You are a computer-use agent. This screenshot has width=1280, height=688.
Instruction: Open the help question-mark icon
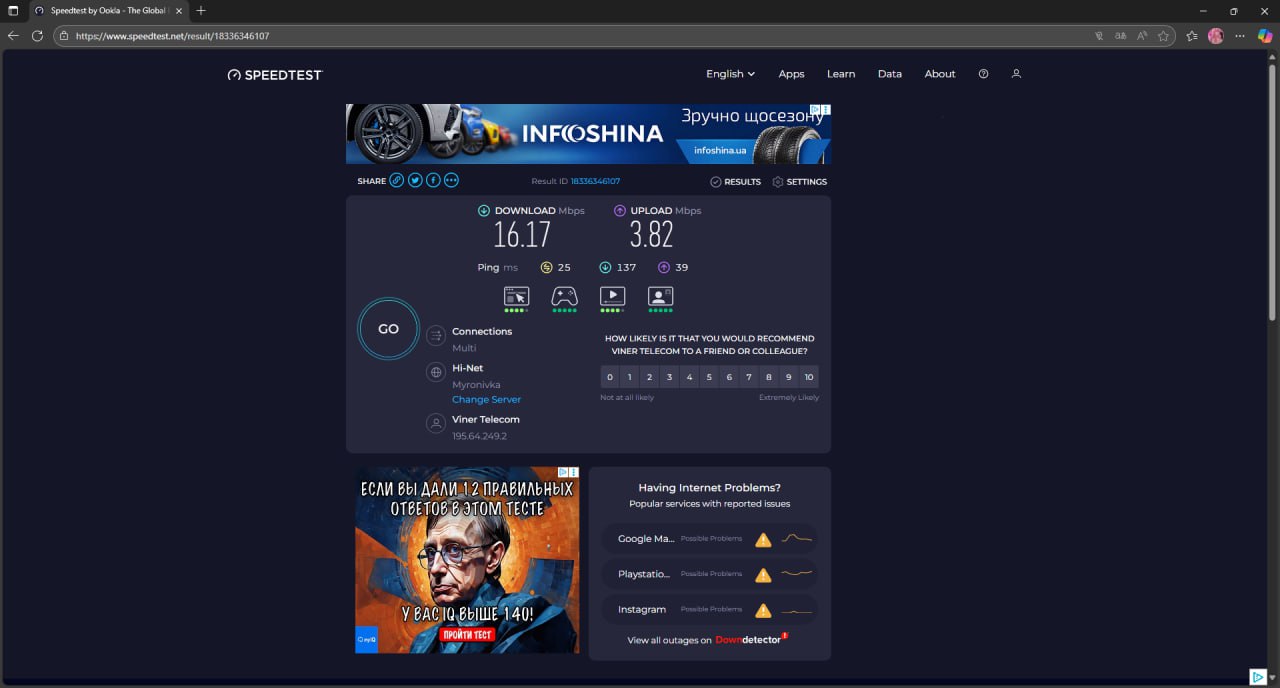tap(983, 74)
